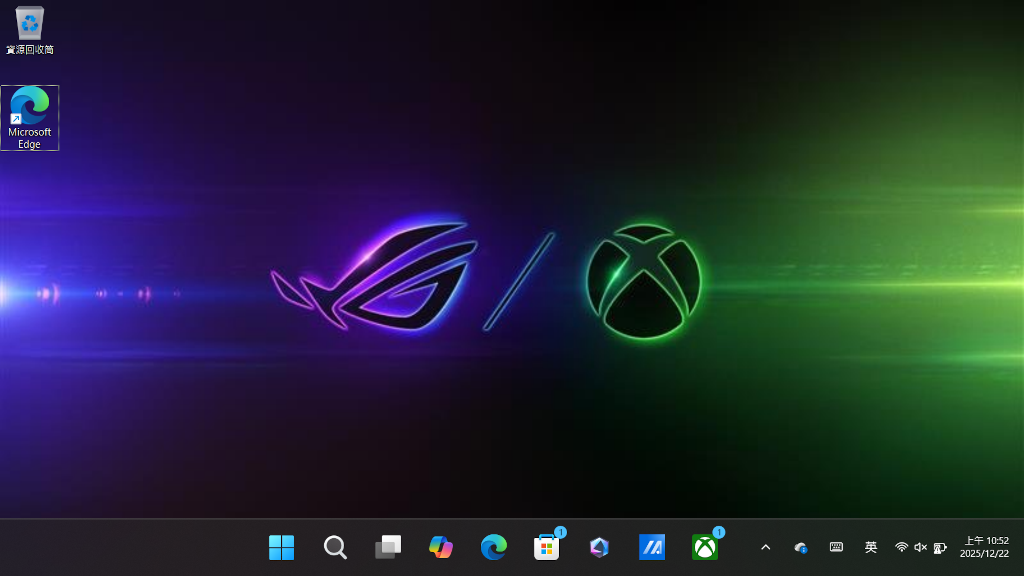Open taskbar Search
The width and height of the screenshot is (1024, 576).
[x=335, y=547]
